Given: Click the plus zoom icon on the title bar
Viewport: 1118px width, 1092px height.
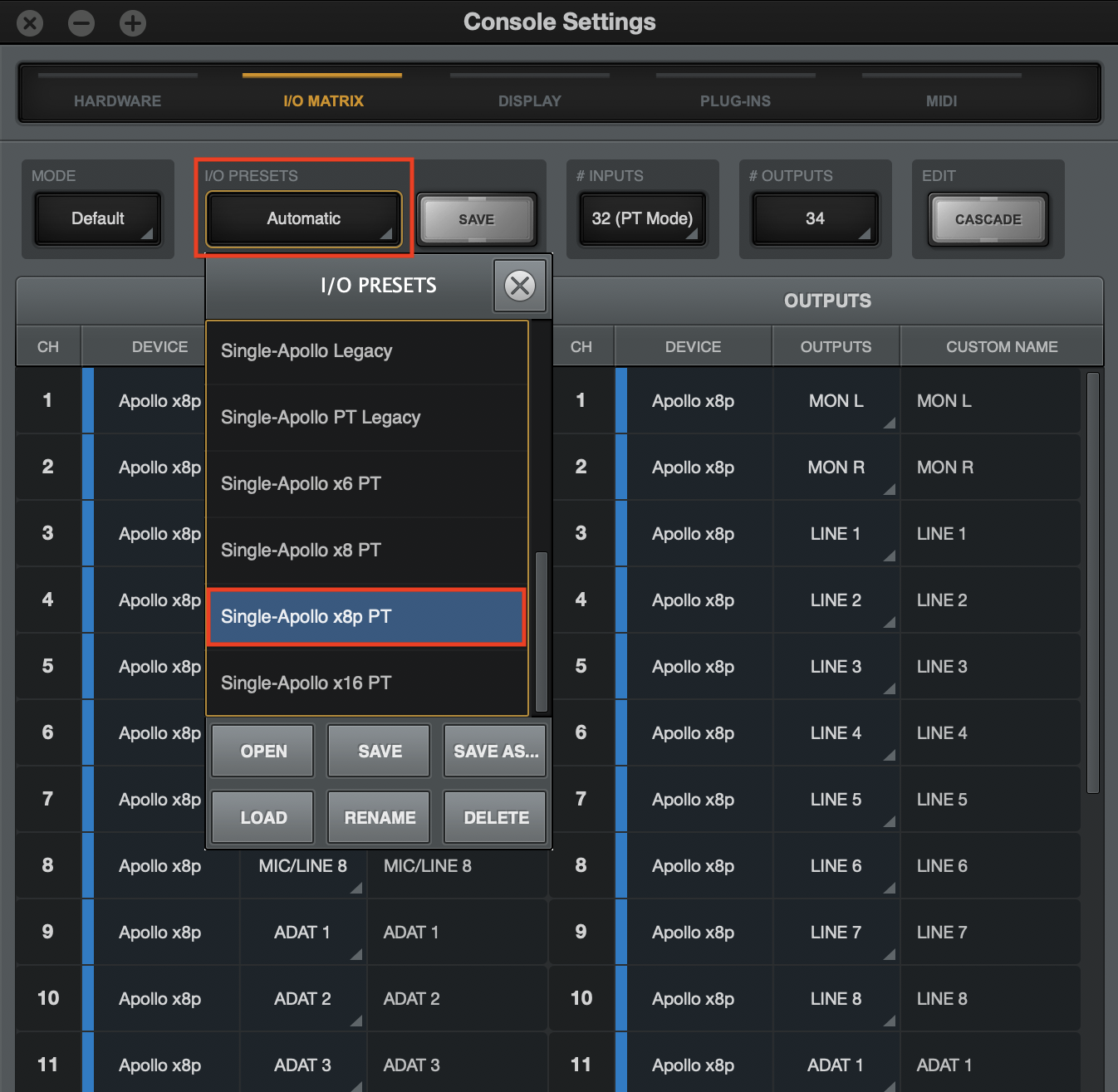Looking at the screenshot, I should click(x=132, y=22).
